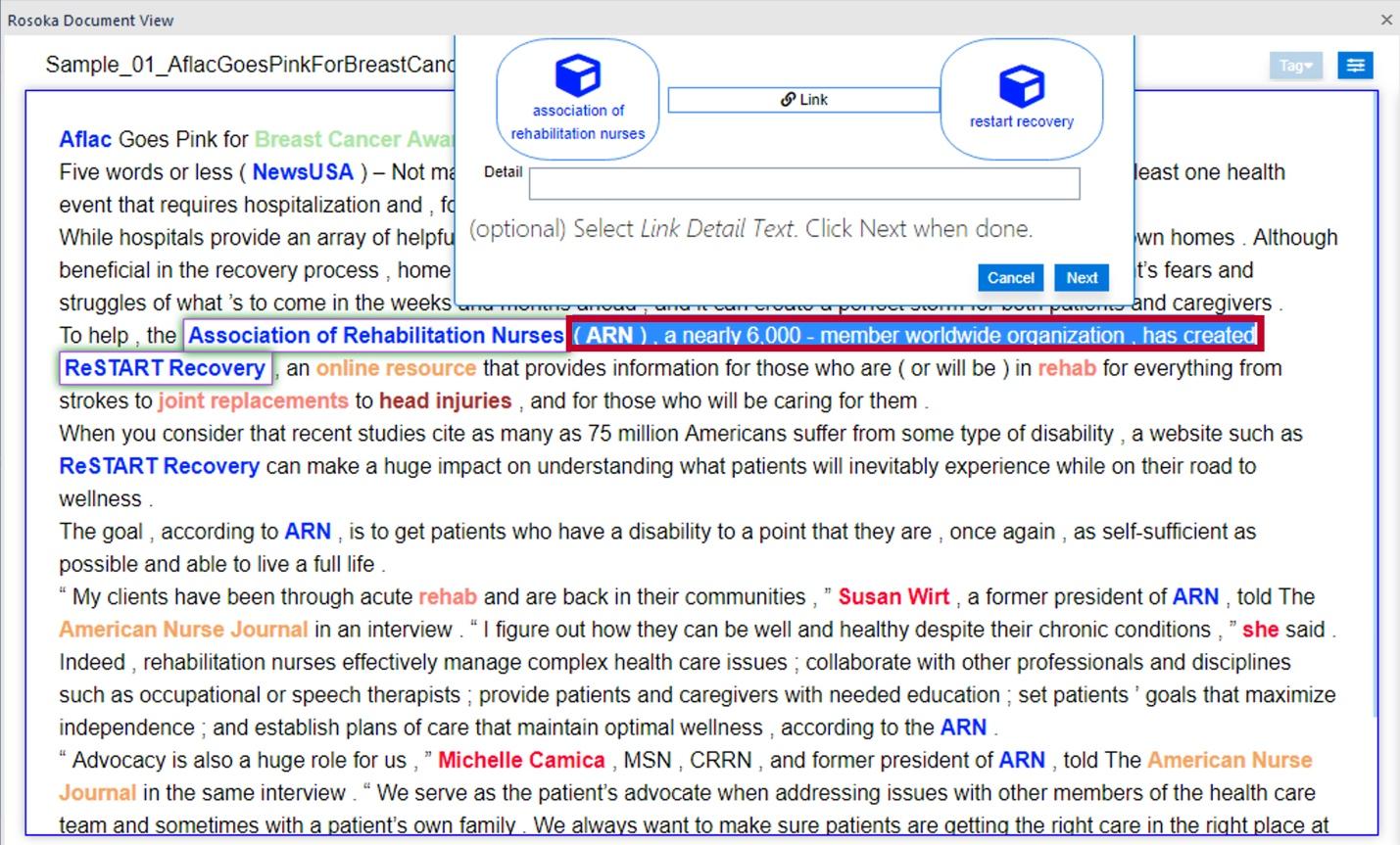Screen dimensions: 1400x845
Task: Click the joint replacements entity
Action: coord(253,401)
